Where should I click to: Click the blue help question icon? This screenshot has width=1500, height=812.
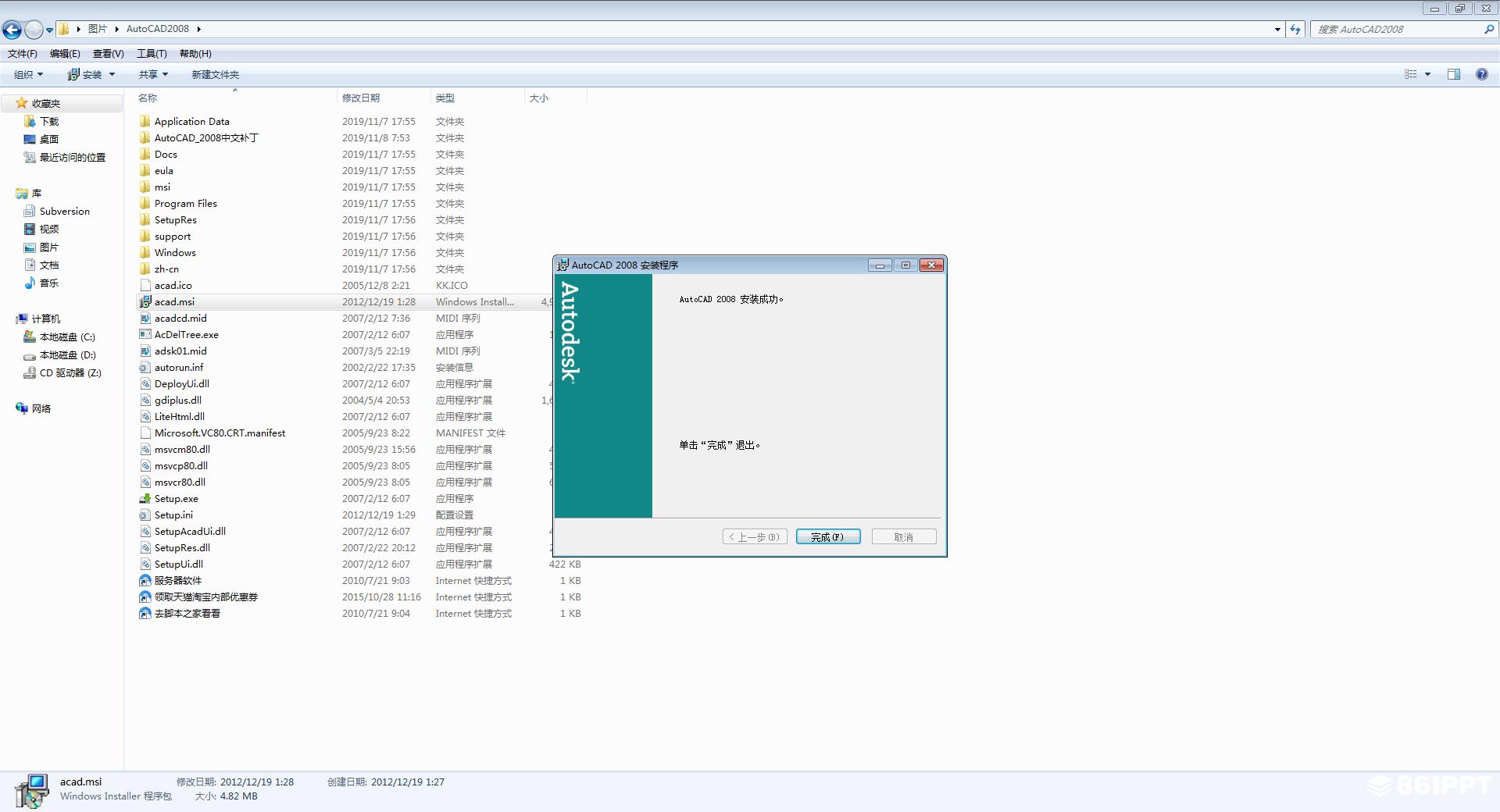pos(1481,74)
